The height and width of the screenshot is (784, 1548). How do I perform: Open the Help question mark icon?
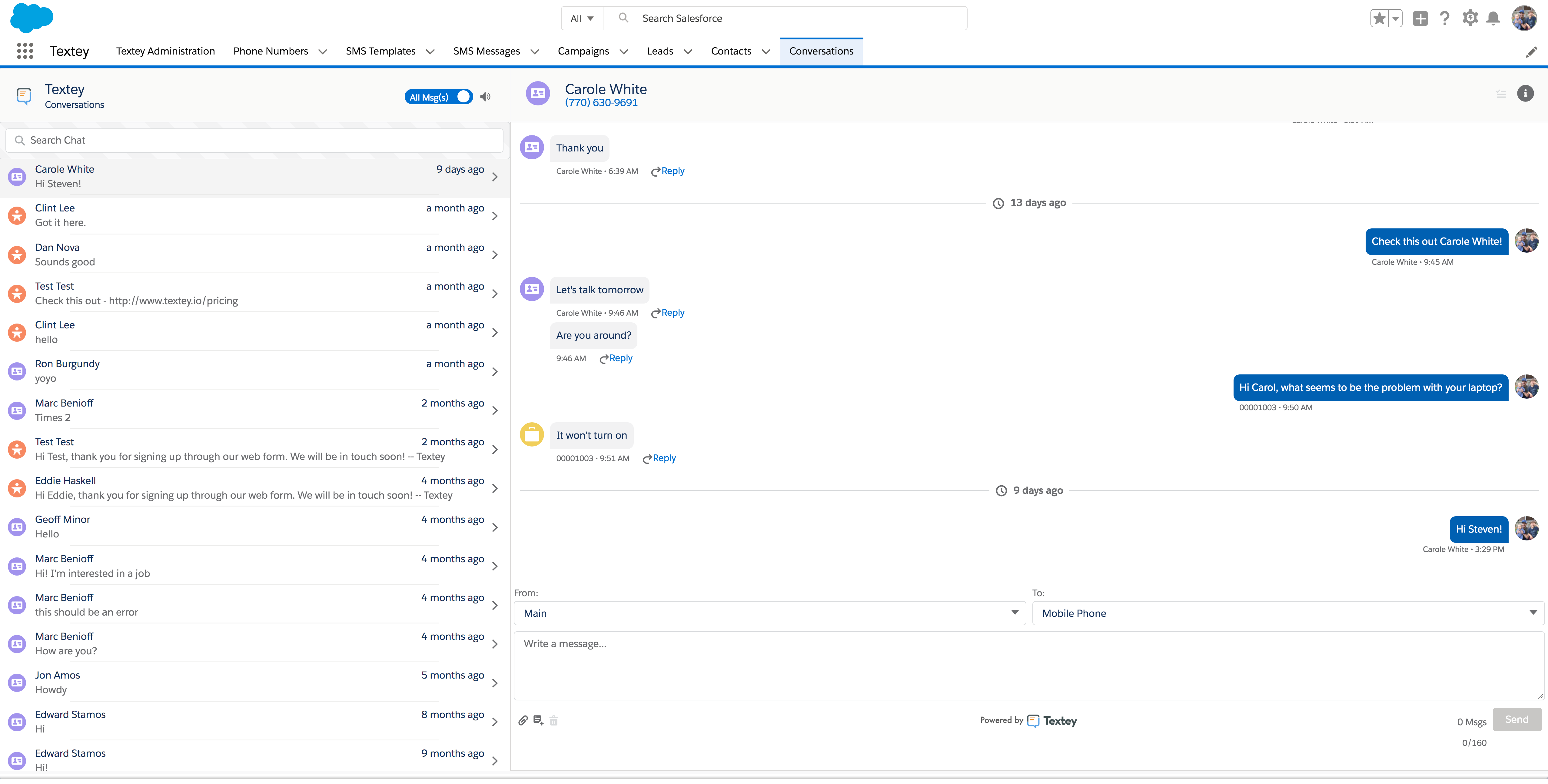pyautogui.click(x=1445, y=18)
